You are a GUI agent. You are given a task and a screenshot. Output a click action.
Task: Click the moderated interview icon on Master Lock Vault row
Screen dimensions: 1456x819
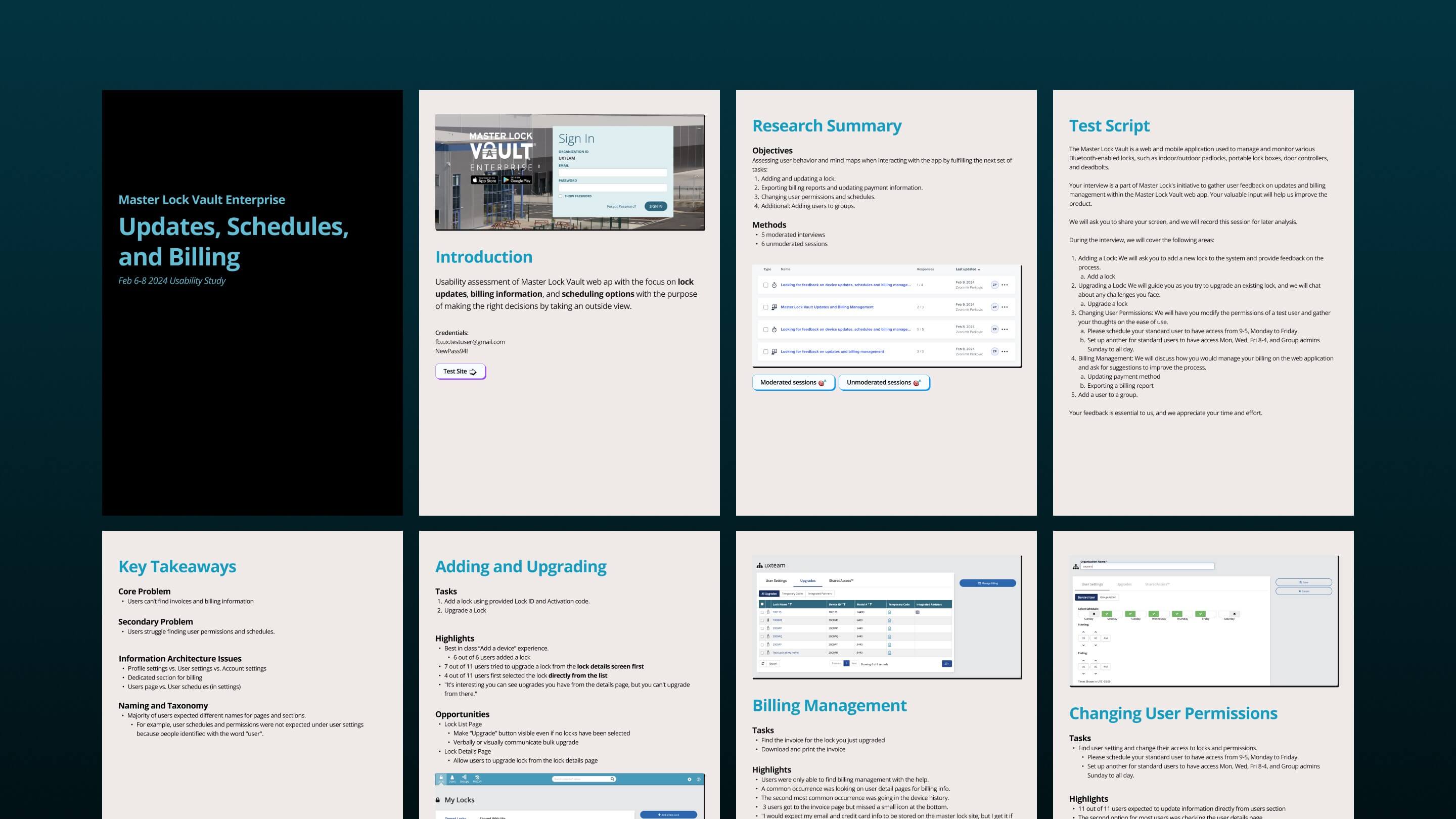(775, 307)
